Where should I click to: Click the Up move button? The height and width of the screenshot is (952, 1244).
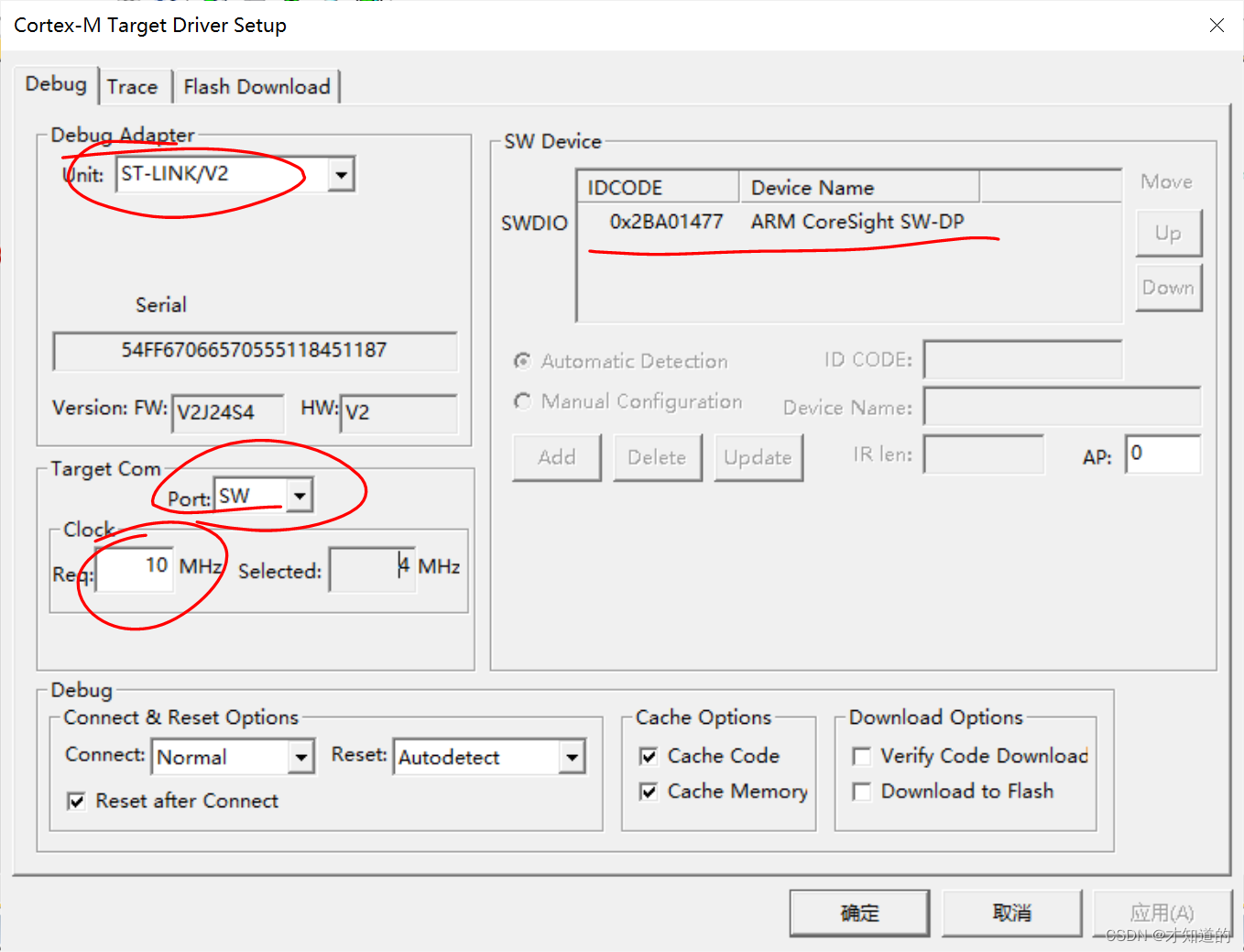(1168, 233)
